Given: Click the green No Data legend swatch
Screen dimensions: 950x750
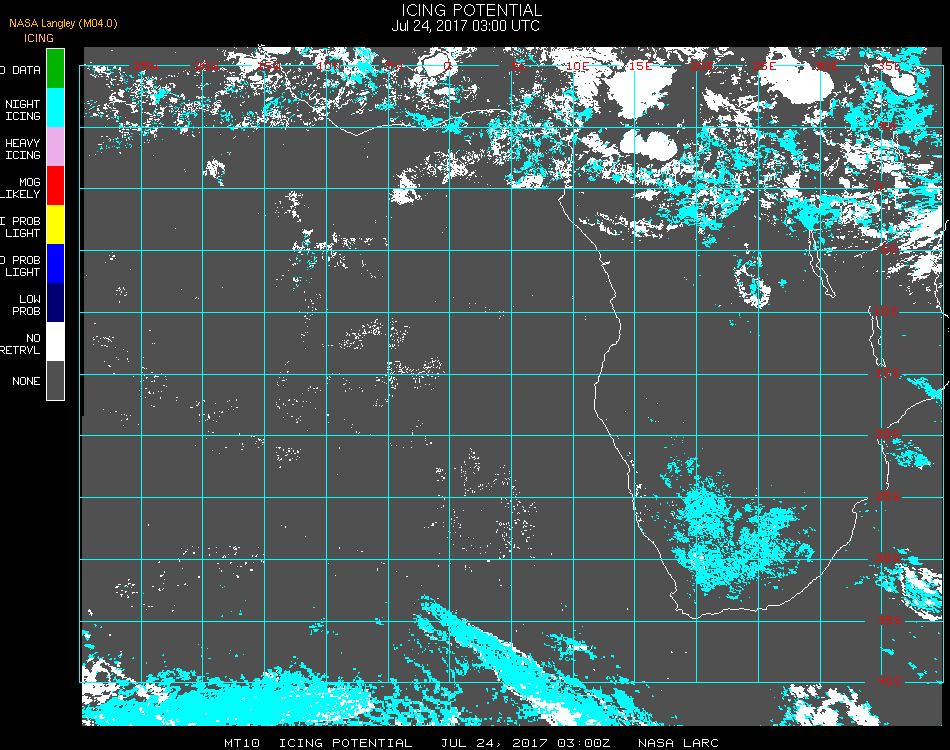Looking at the screenshot, I should 55,69.
